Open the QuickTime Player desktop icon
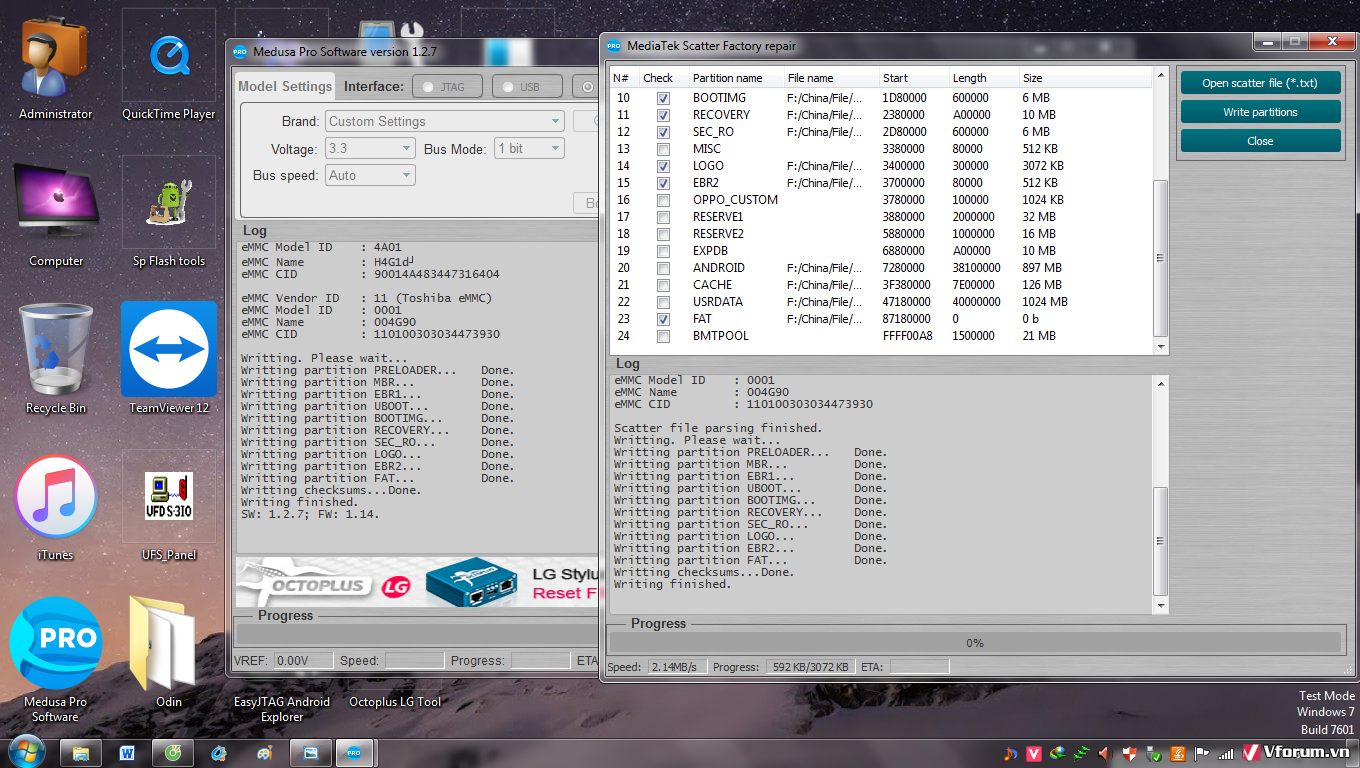 point(168,67)
